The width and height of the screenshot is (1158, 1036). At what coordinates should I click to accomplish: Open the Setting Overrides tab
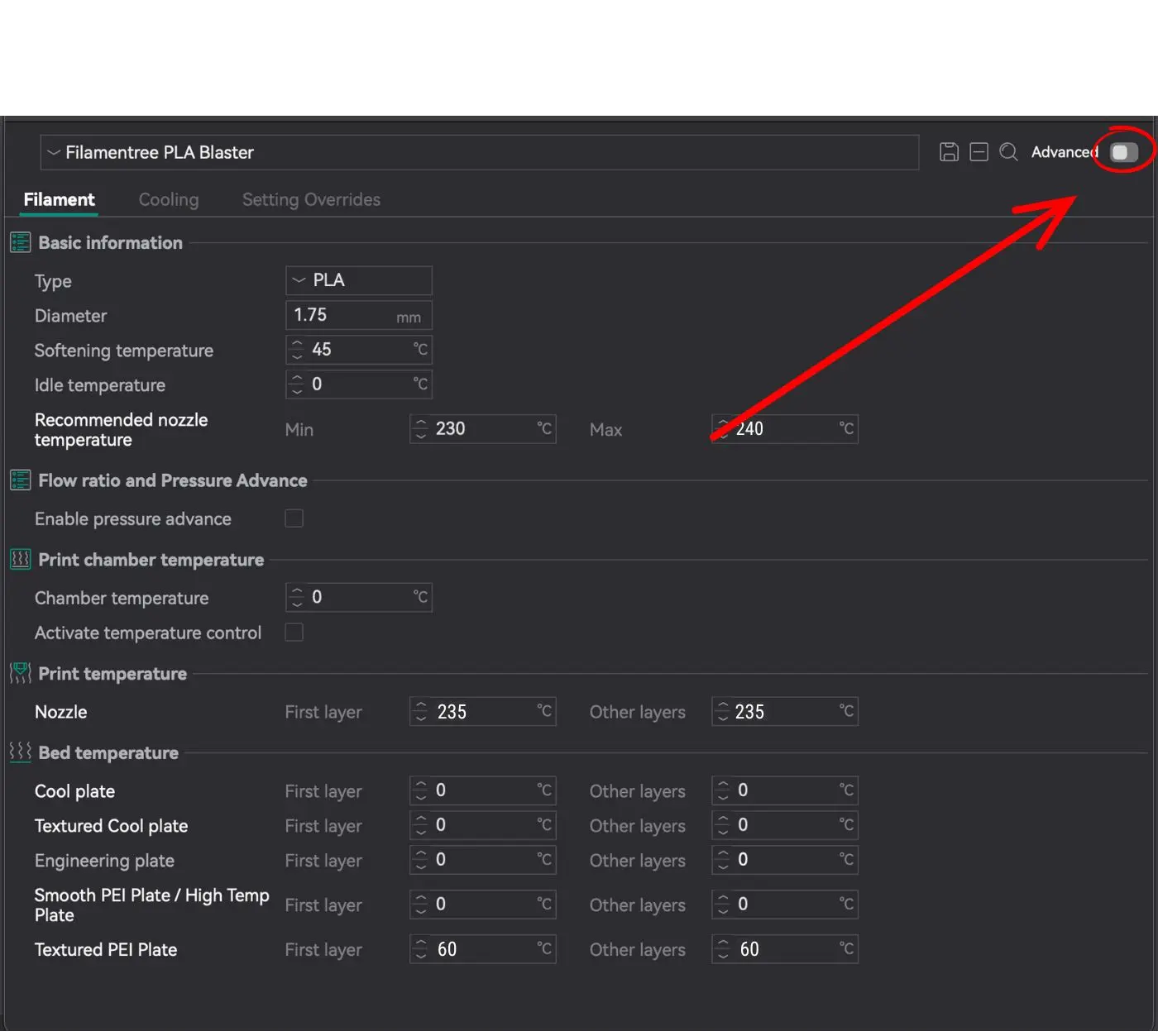tap(311, 199)
